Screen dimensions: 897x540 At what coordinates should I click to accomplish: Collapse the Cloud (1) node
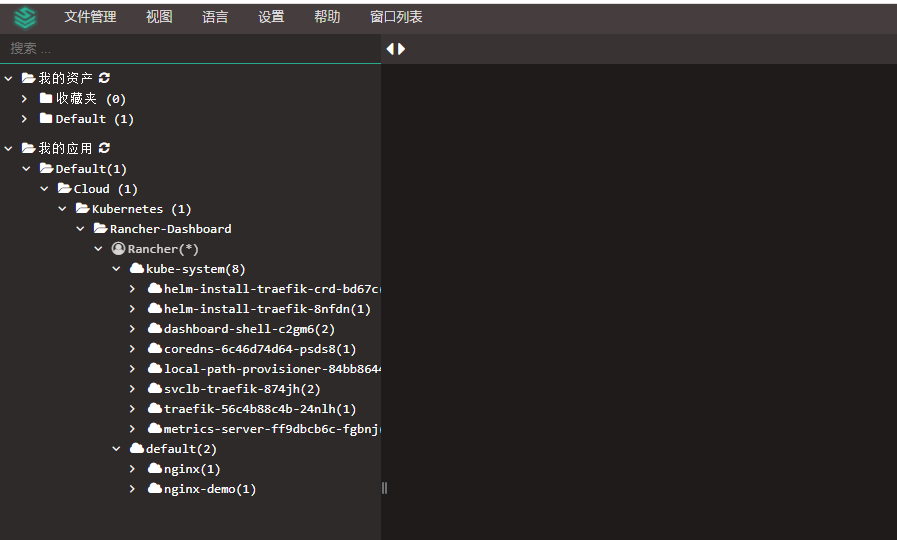(x=45, y=188)
